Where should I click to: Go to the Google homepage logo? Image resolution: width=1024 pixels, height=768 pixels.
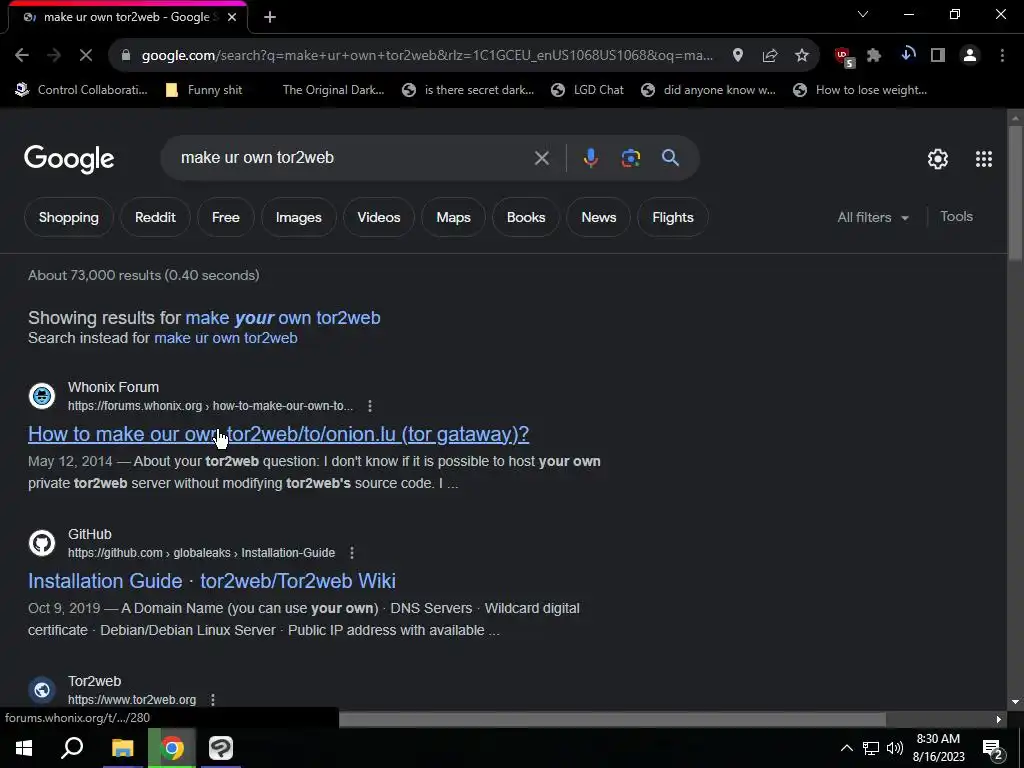[x=69, y=159]
